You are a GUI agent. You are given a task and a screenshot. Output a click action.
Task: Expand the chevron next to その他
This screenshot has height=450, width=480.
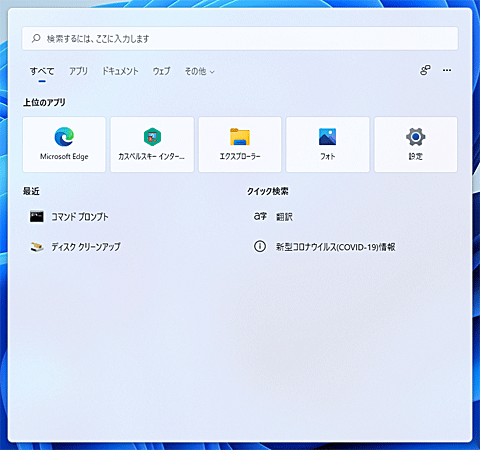(212, 72)
